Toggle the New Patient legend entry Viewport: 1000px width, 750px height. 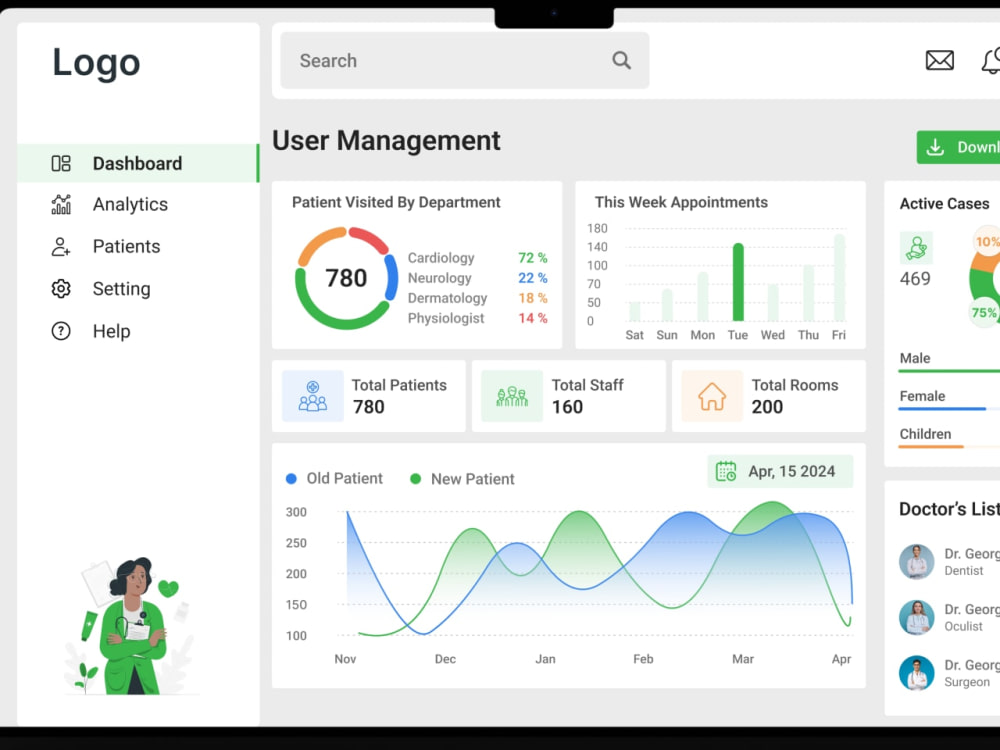pos(462,479)
